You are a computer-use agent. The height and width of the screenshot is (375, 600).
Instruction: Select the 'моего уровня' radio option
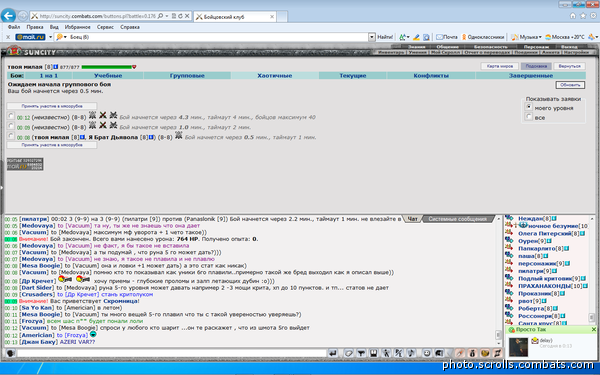point(529,107)
